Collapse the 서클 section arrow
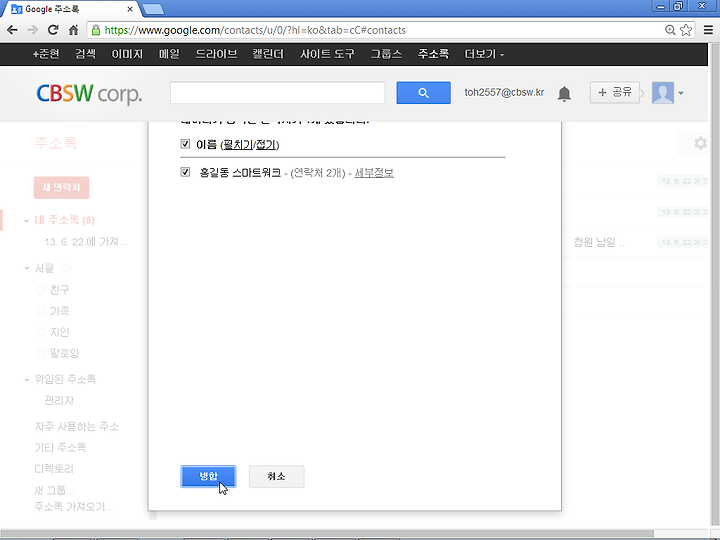The height and width of the screenshot is (540, 720). tap(27, 269)
